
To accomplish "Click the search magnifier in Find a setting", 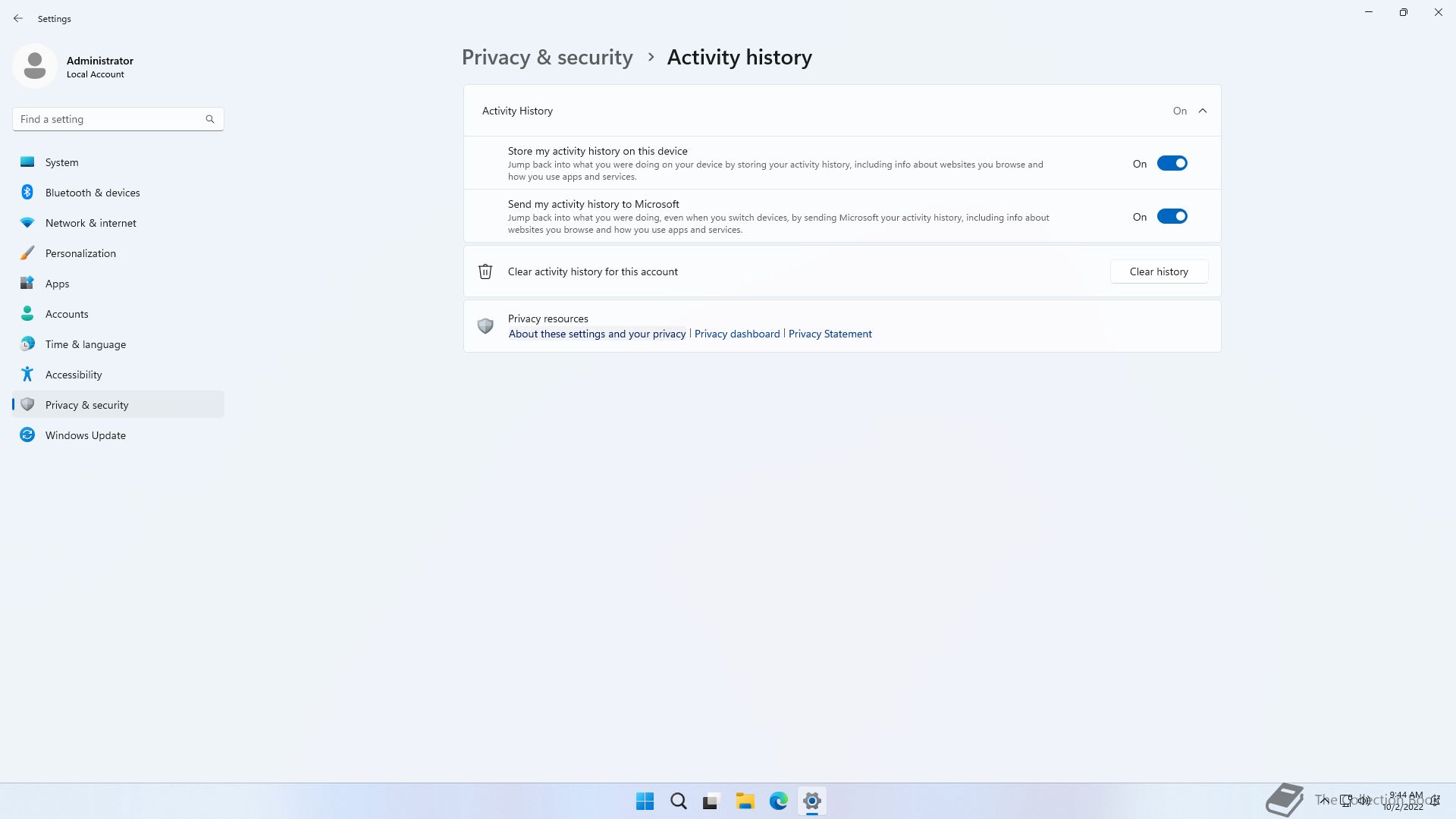I will point(210,119).
